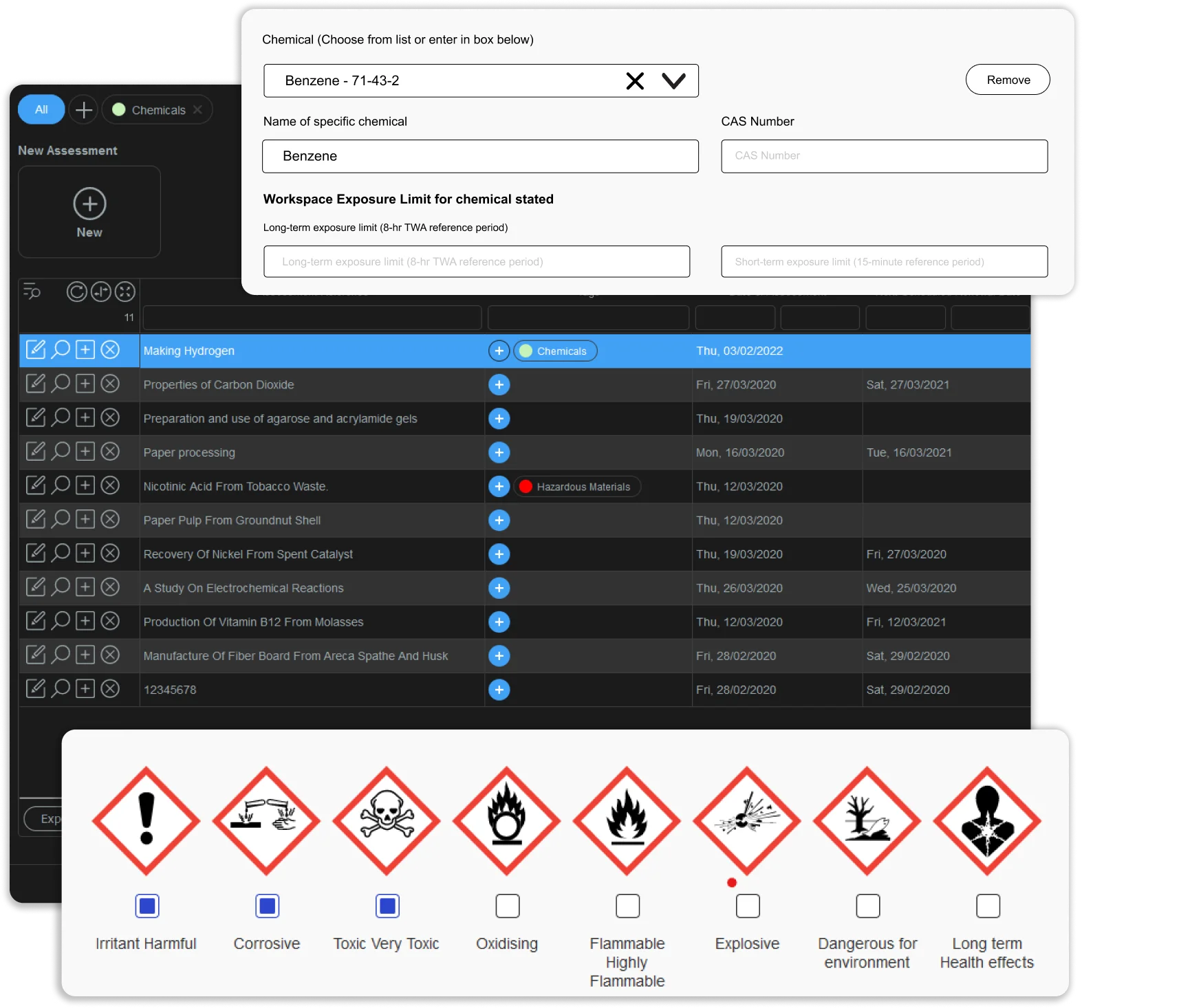The width and height of the screenshot is (1190, 1008).
Task: Click delete icon on 12345678 row
Action: coord(110,689)
